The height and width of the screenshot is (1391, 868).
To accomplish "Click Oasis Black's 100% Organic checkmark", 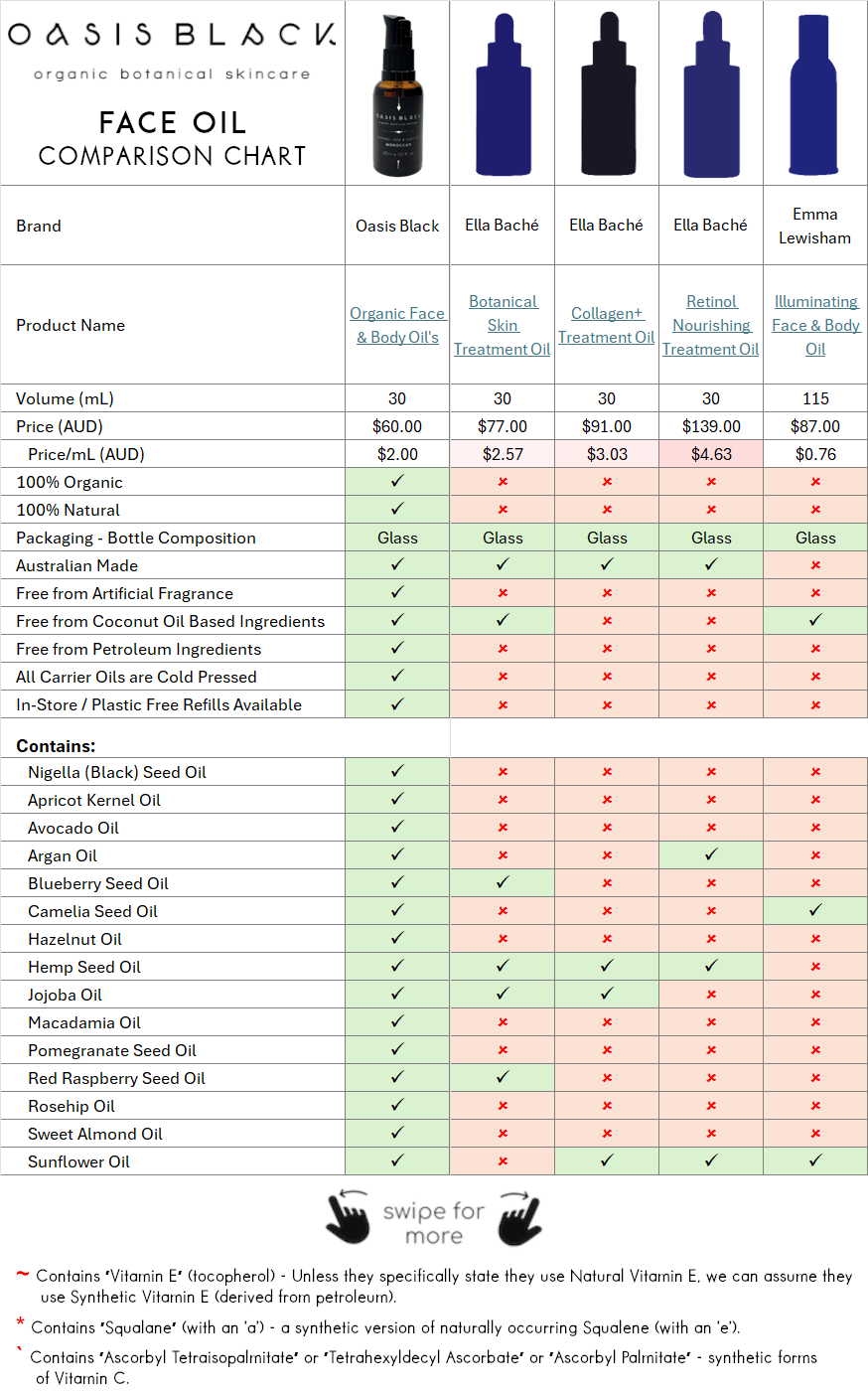I will click(397, 481).
